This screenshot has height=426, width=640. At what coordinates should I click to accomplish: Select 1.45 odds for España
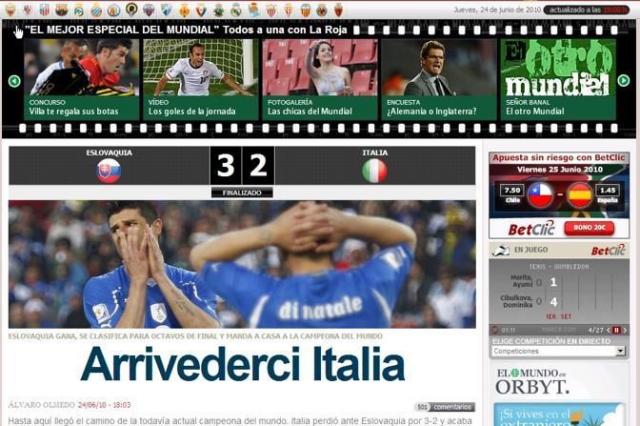[606, 190]
